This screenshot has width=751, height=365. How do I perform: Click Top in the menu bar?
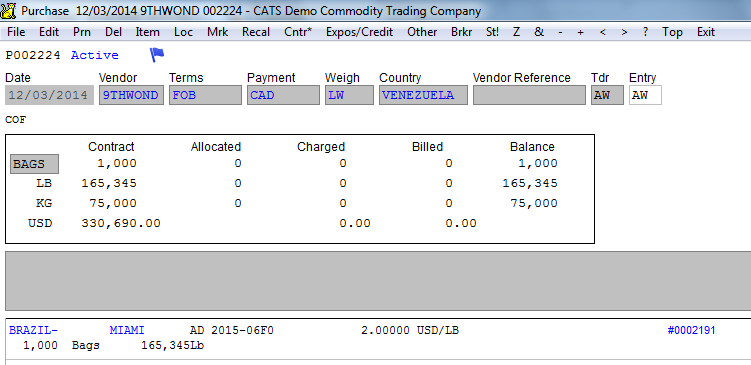pos(672,32)
